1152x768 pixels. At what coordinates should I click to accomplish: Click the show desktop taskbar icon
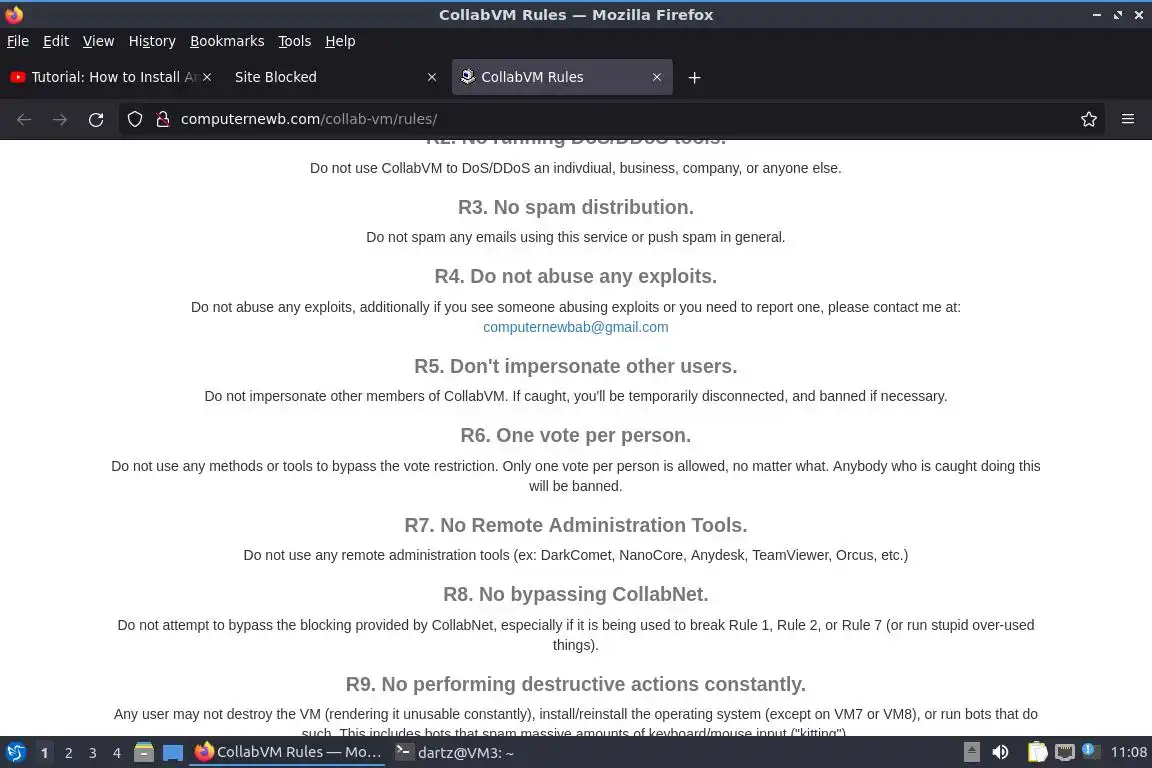click(173, 753)
